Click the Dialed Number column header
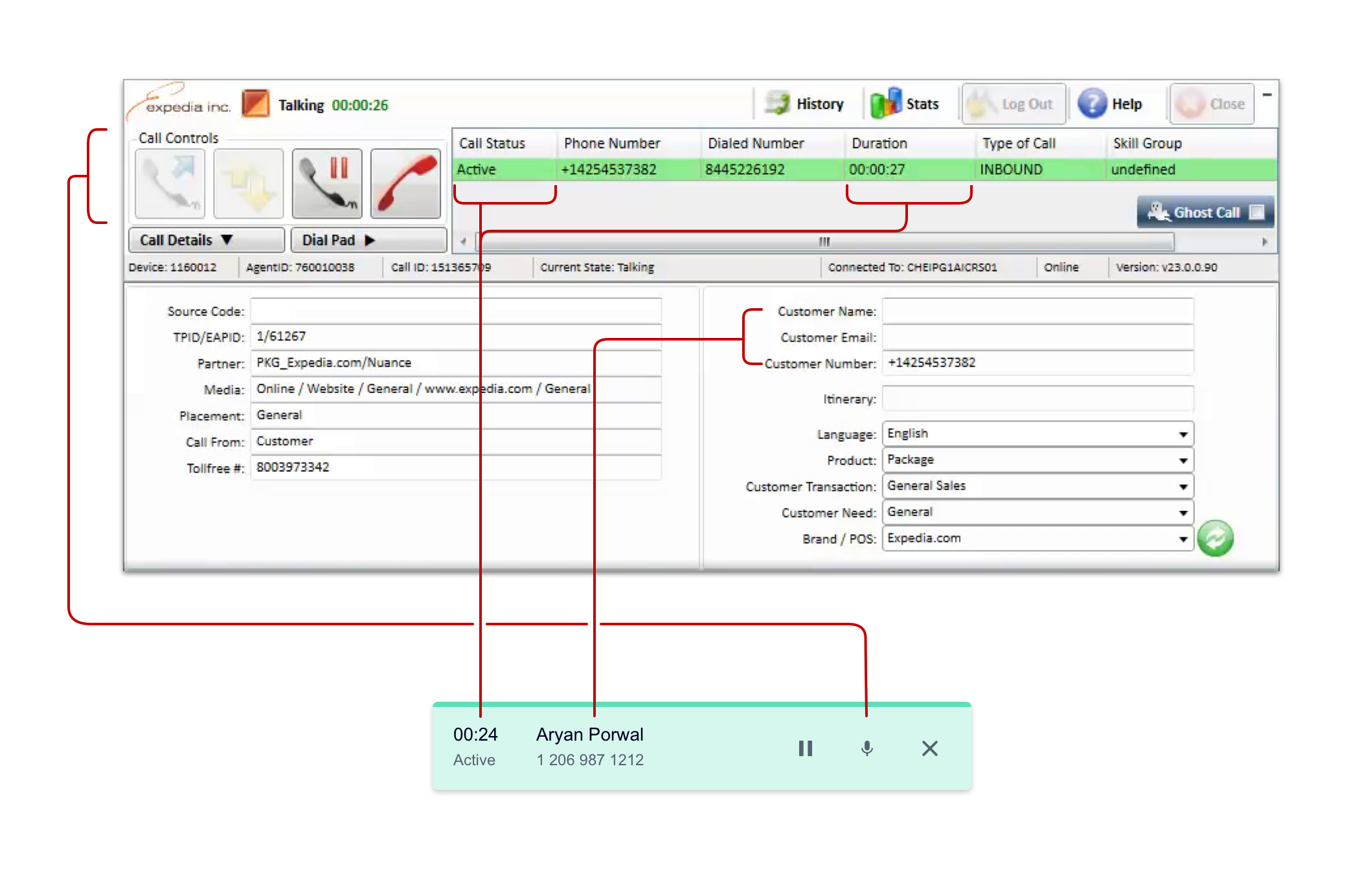Screen dimensions: 1360x896 (x=756, y=143)
